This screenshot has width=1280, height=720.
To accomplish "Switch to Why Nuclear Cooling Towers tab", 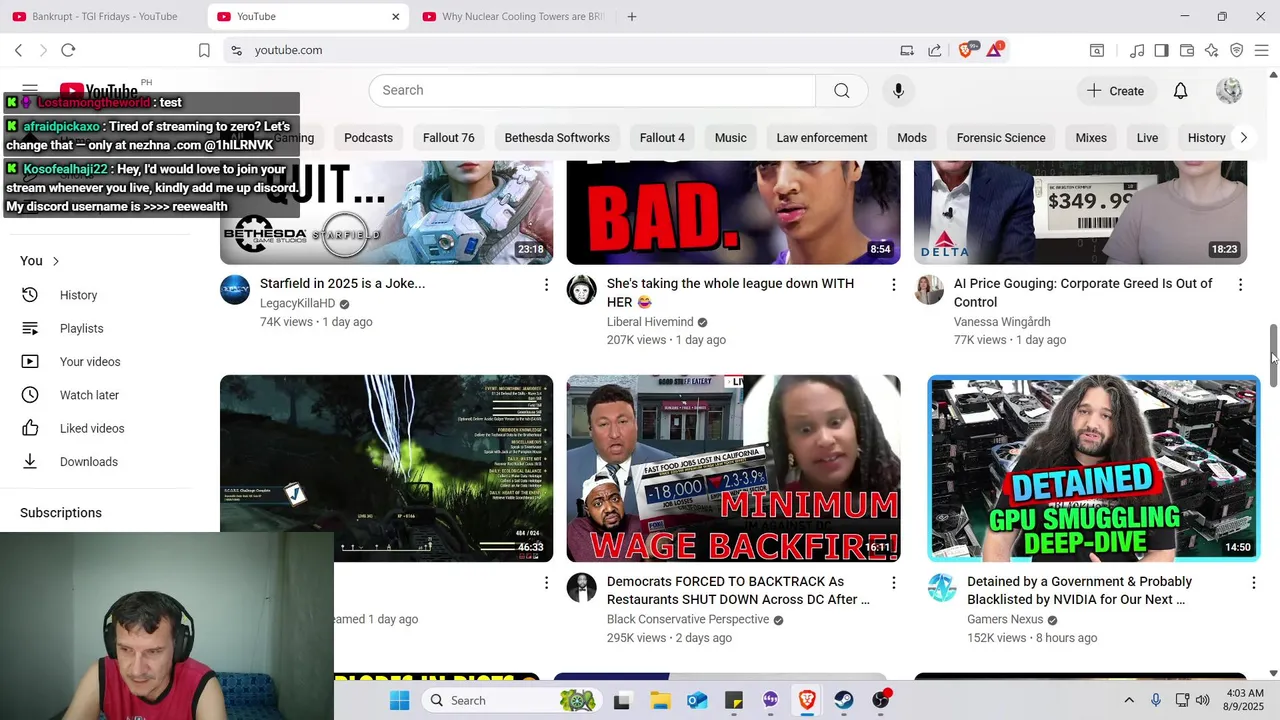I will pyautogui.click(x=513, y=16).
